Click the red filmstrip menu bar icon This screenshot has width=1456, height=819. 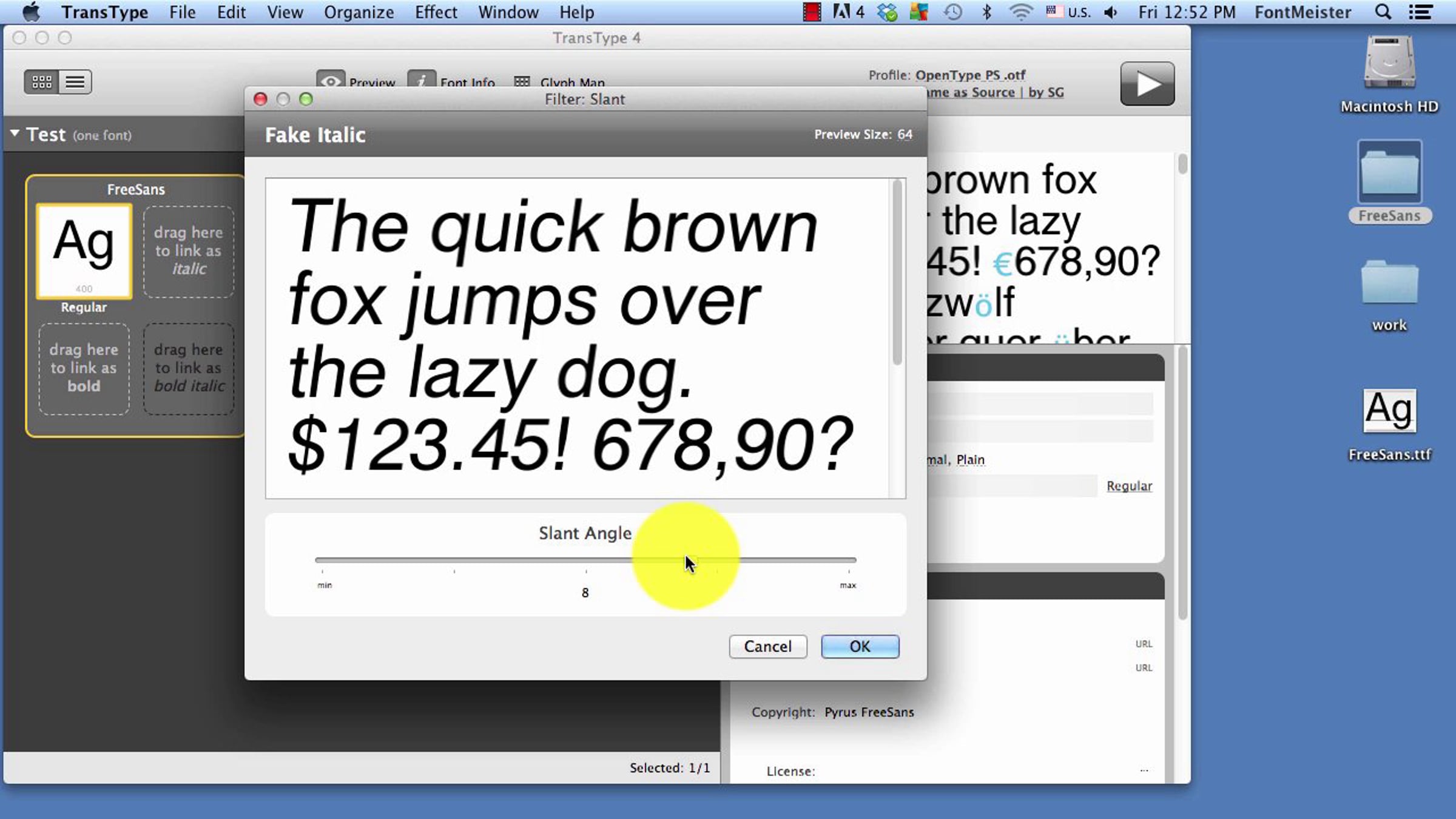coord(812,12)
